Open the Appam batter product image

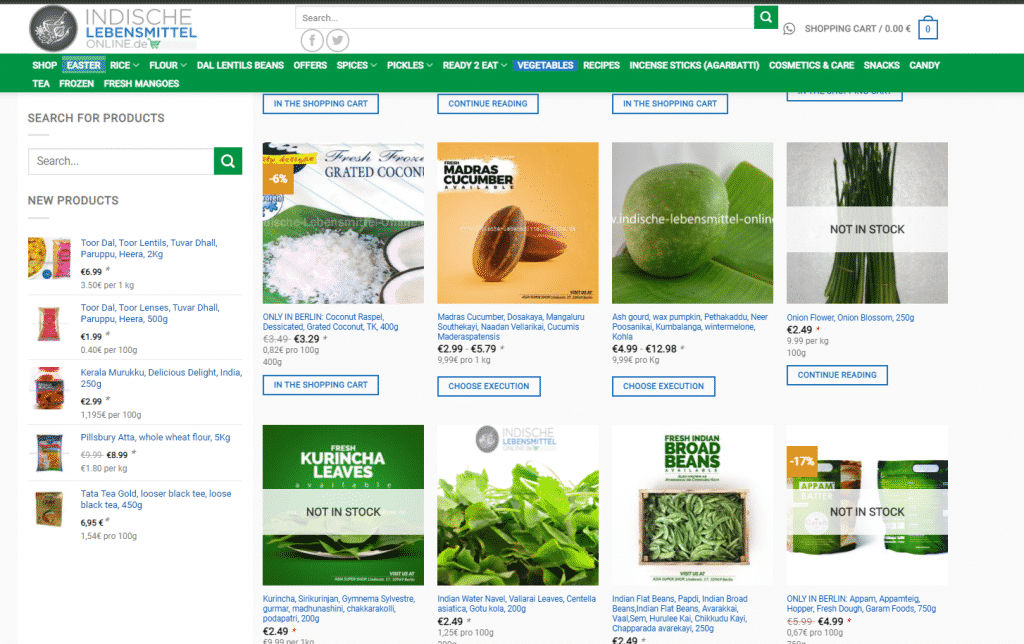[867, 505]
